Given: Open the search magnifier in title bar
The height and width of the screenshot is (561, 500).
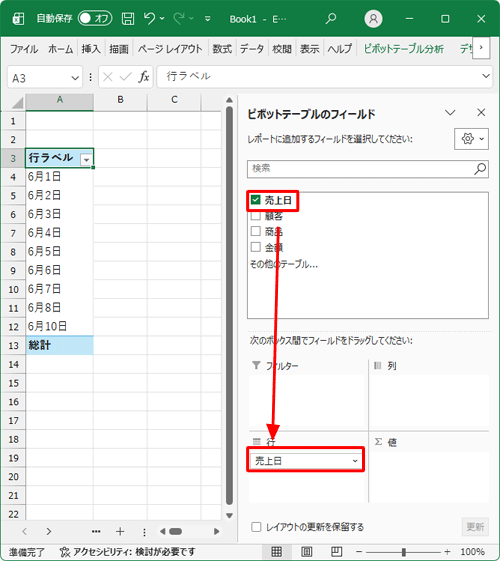Looking at the screenshot, I should [331, 19].
